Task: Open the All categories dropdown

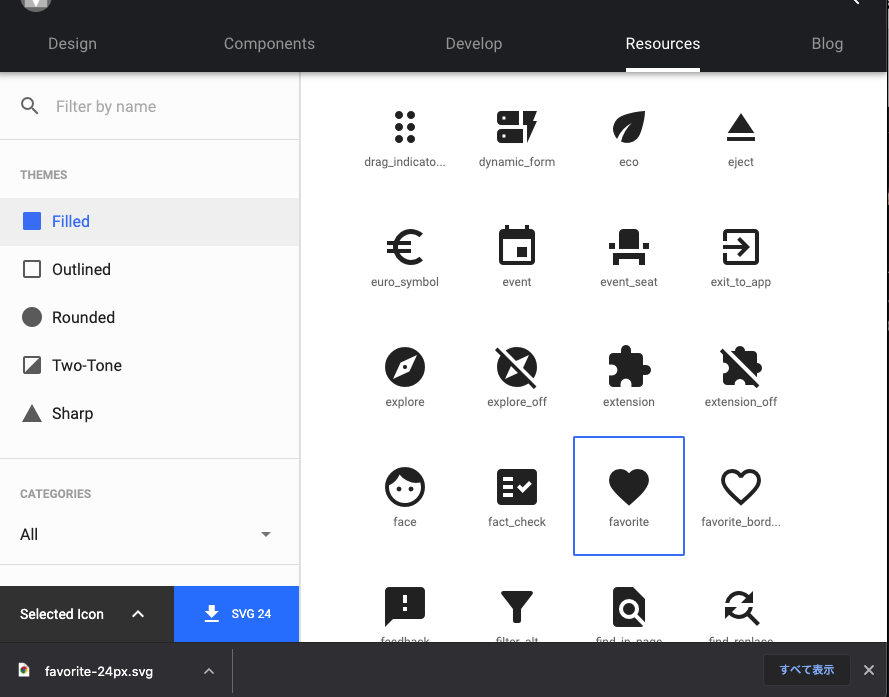Action: pos(146,534)
